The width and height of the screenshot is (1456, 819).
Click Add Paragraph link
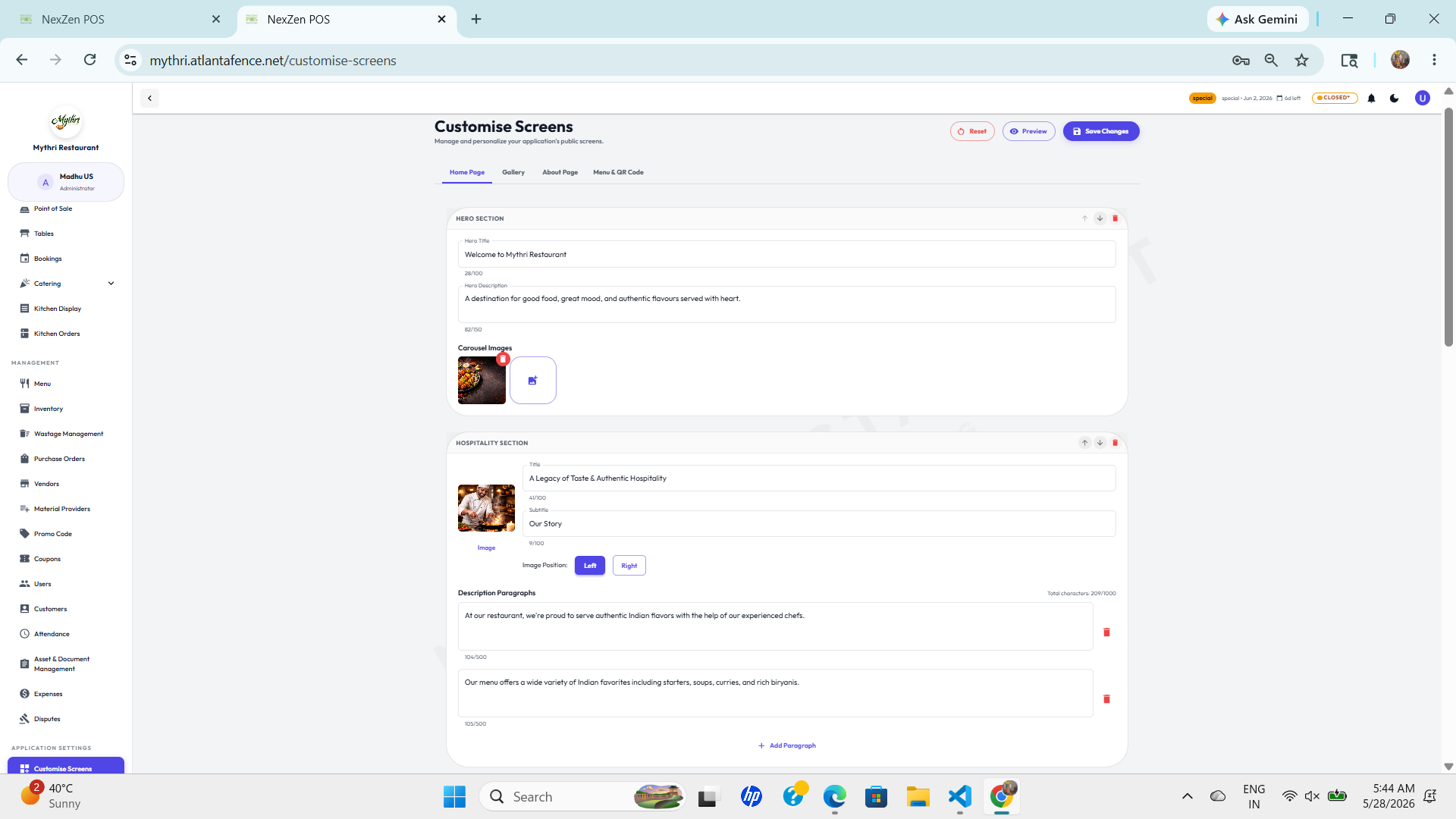coord(787,745)
